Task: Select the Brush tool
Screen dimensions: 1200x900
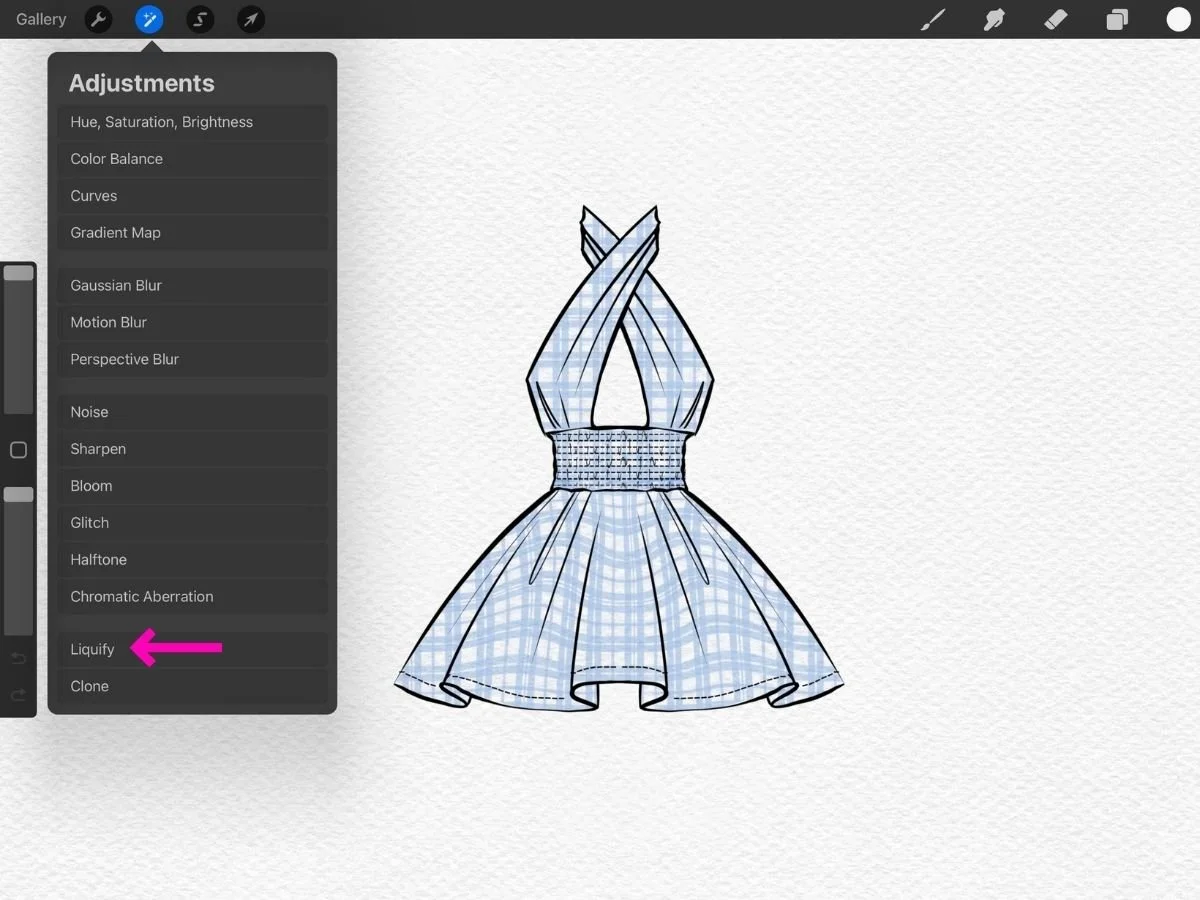Action: click(933, 19)
